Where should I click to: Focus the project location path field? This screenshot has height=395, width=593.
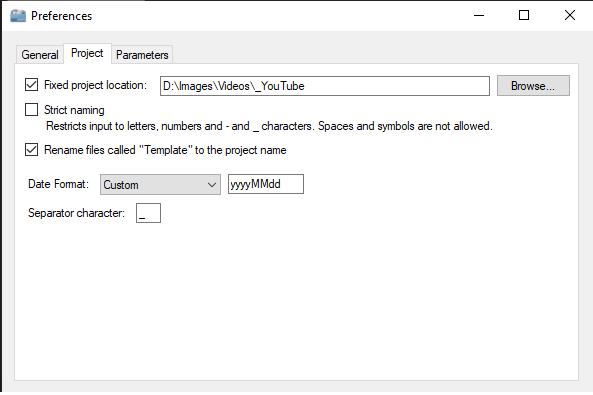click(325, 86)
